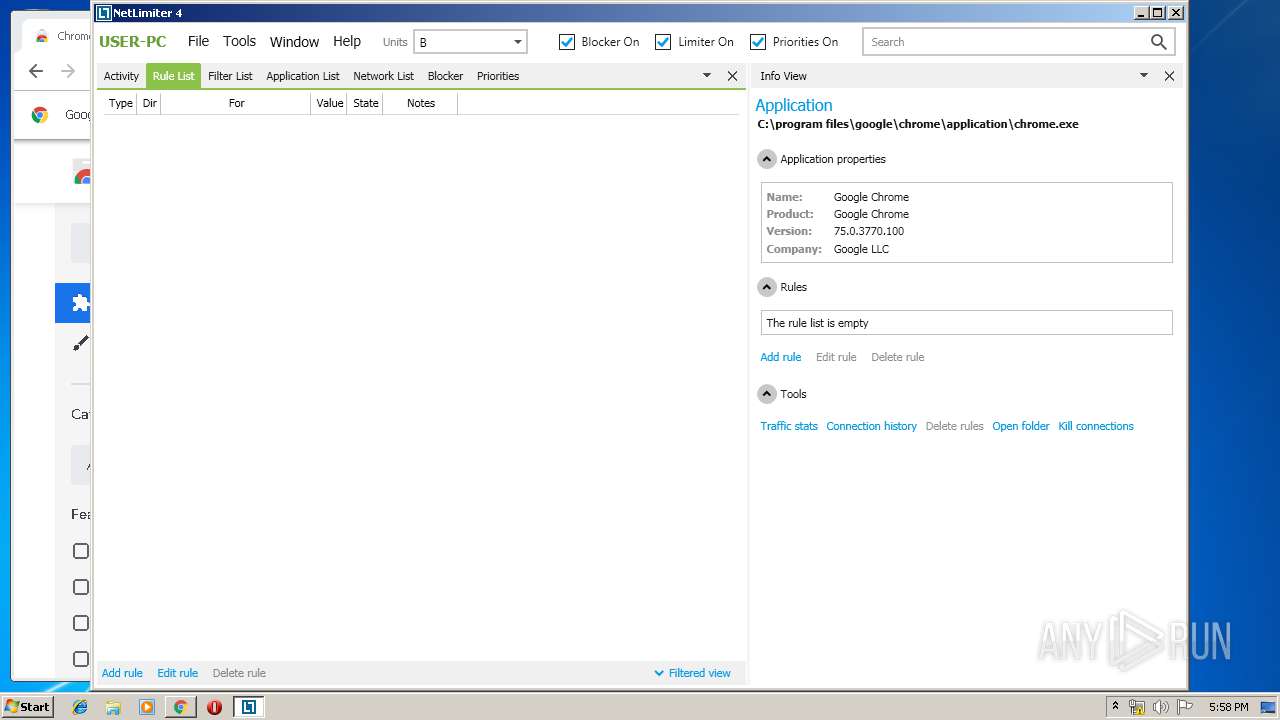Click the search magnifier icon in NetLimiter
Viewport: 1280px width, 720px height.
pyautogui.click(x=1158, y=42)
